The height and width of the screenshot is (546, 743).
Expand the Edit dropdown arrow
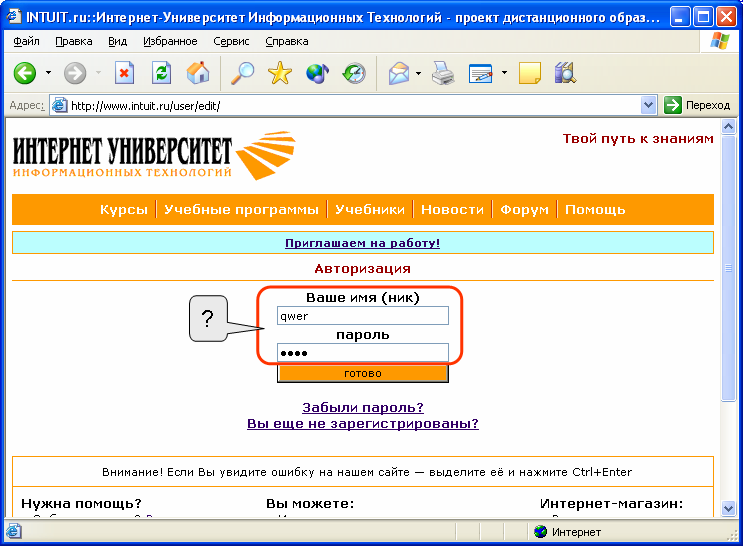pos(504,73)
